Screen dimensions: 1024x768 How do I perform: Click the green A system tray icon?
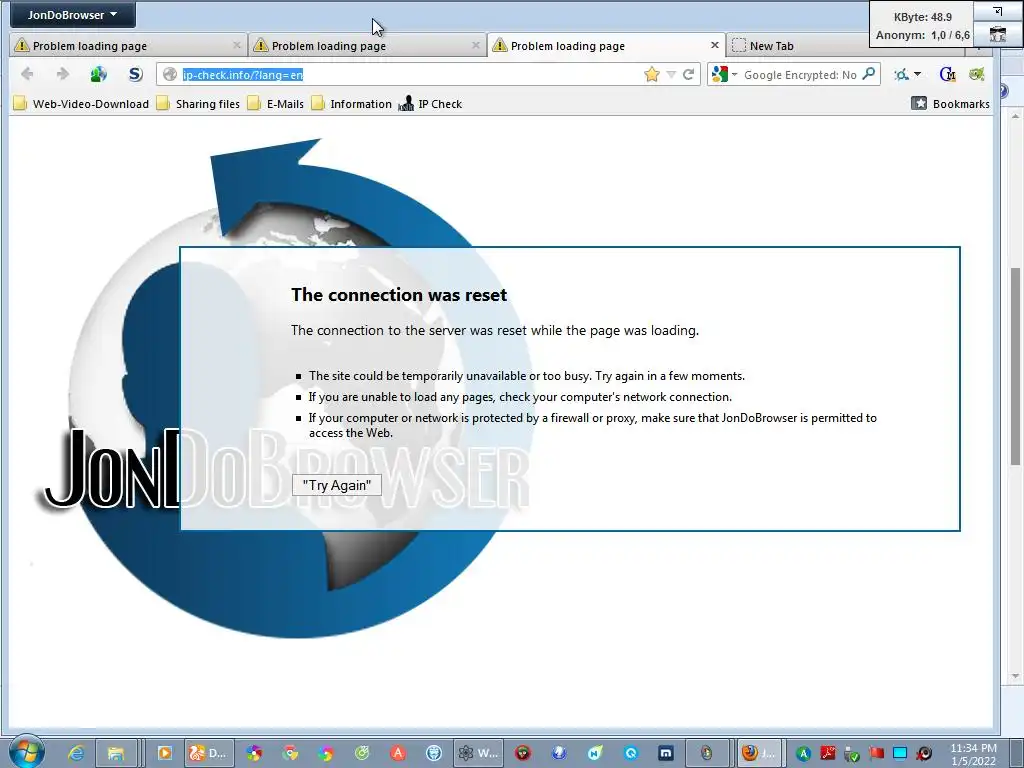coord(803,754)
